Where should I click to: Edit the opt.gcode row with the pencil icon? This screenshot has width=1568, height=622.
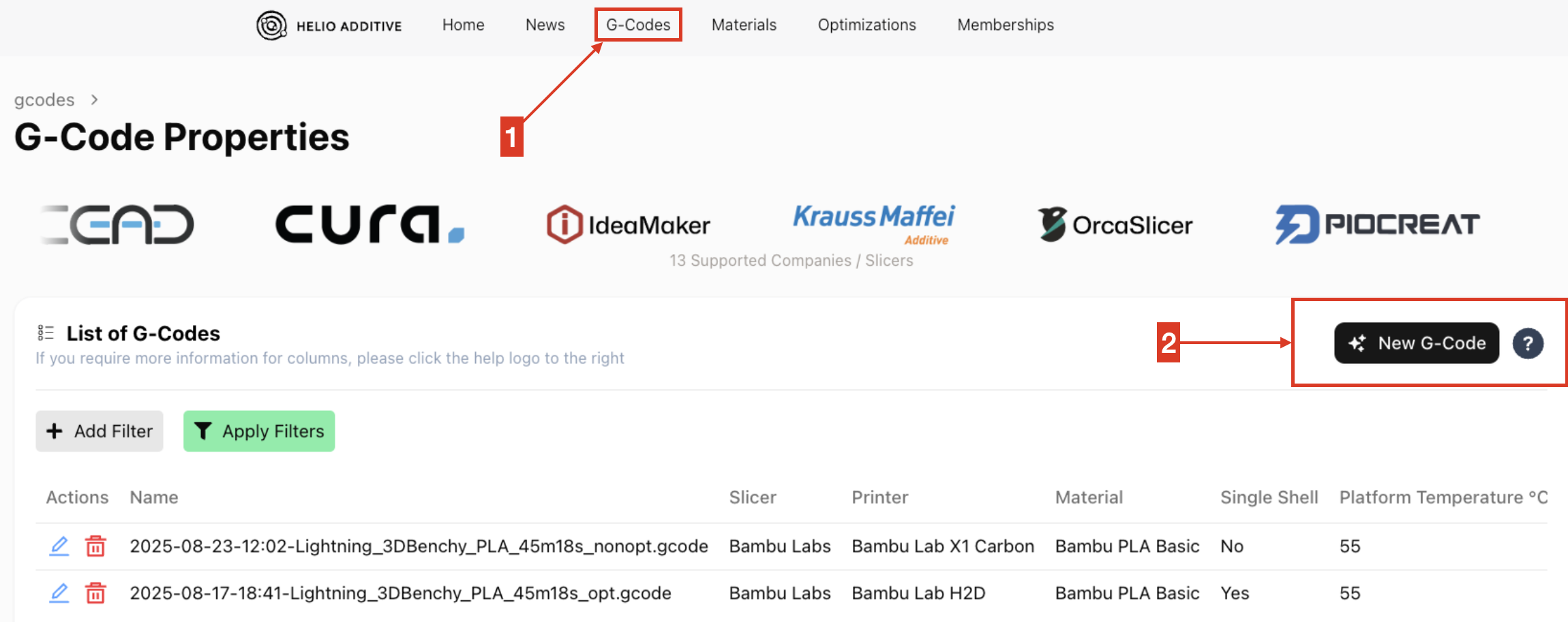(x=59, y=593)
